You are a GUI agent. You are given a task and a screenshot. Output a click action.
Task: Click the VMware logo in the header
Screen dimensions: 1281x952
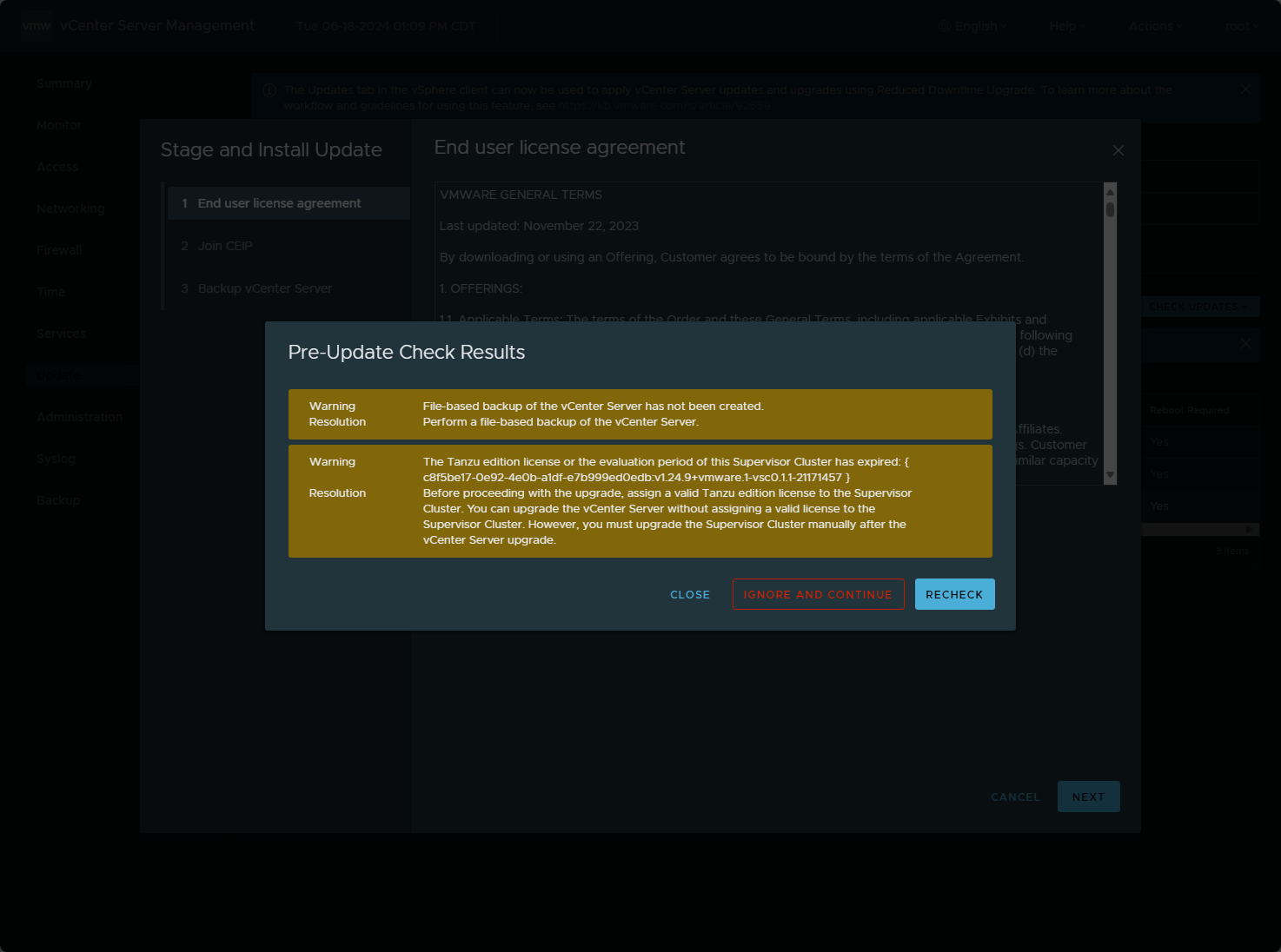pyautogui.click(x=37, y=26)
